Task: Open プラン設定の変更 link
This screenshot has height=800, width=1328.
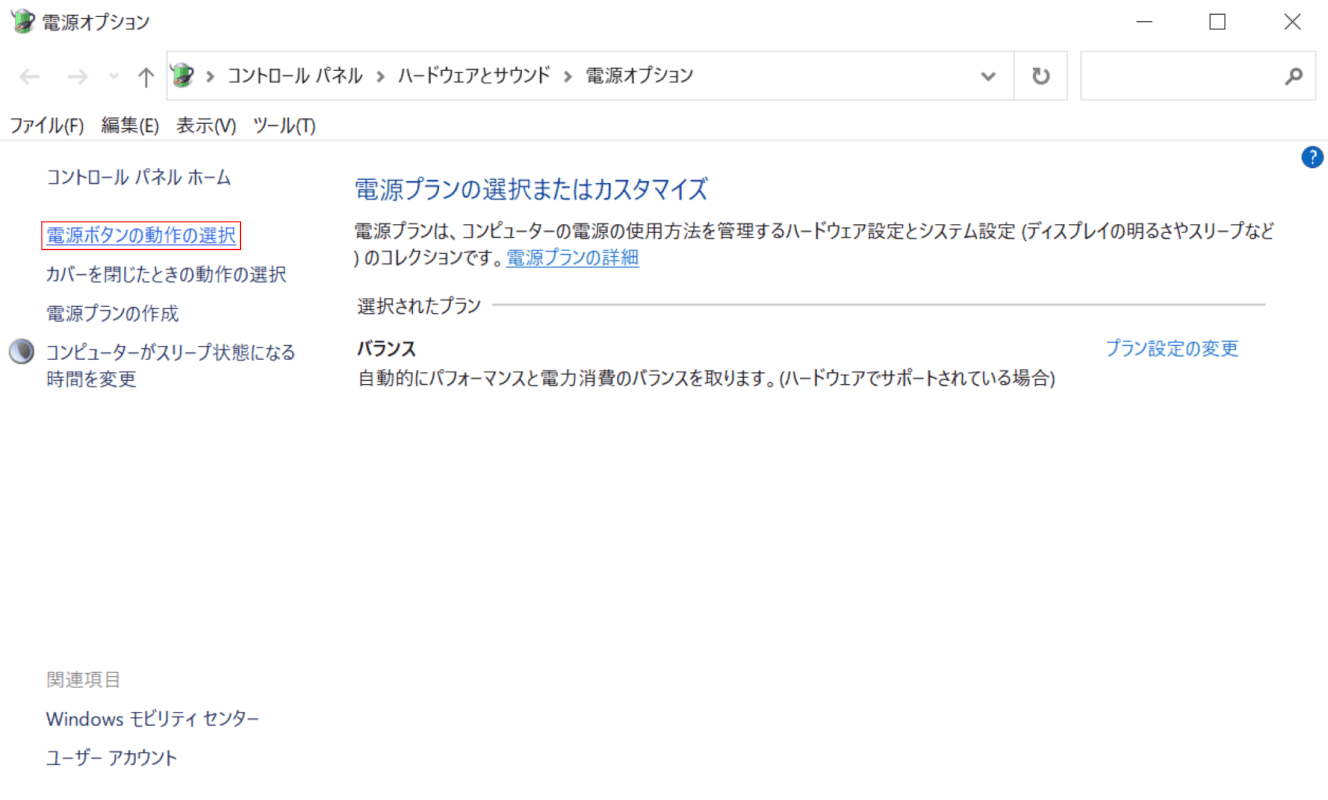Action: click(1172, 348)
